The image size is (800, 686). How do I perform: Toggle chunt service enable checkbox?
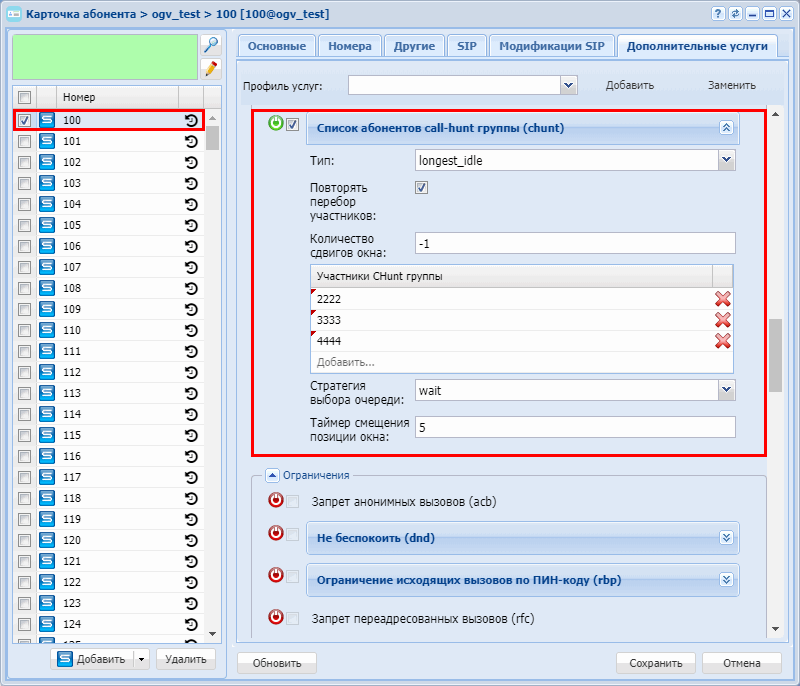pyautogui.click(x=292, y=124)
